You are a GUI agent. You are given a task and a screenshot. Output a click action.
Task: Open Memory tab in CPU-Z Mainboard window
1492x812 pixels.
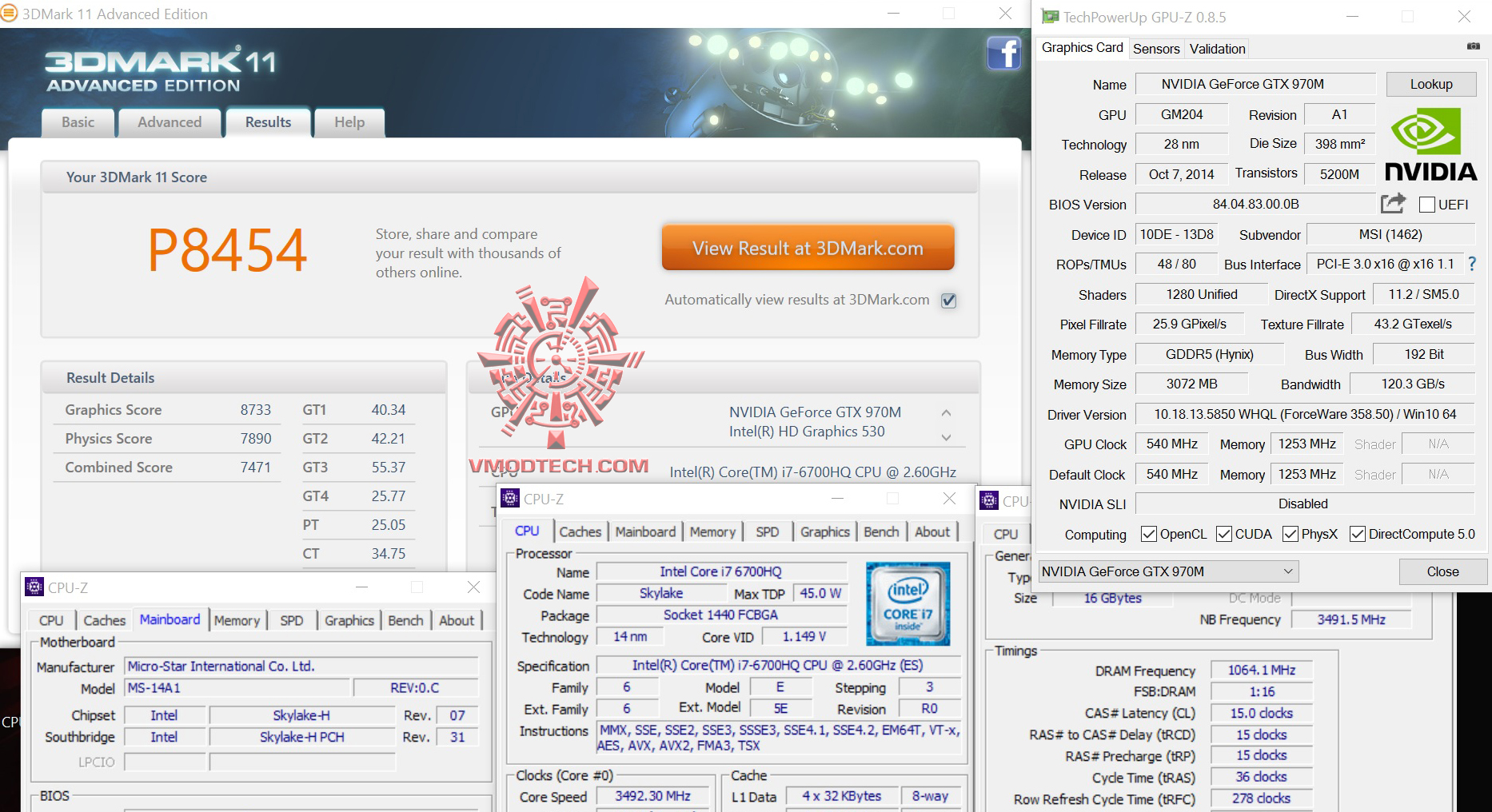tap(237, 620)
